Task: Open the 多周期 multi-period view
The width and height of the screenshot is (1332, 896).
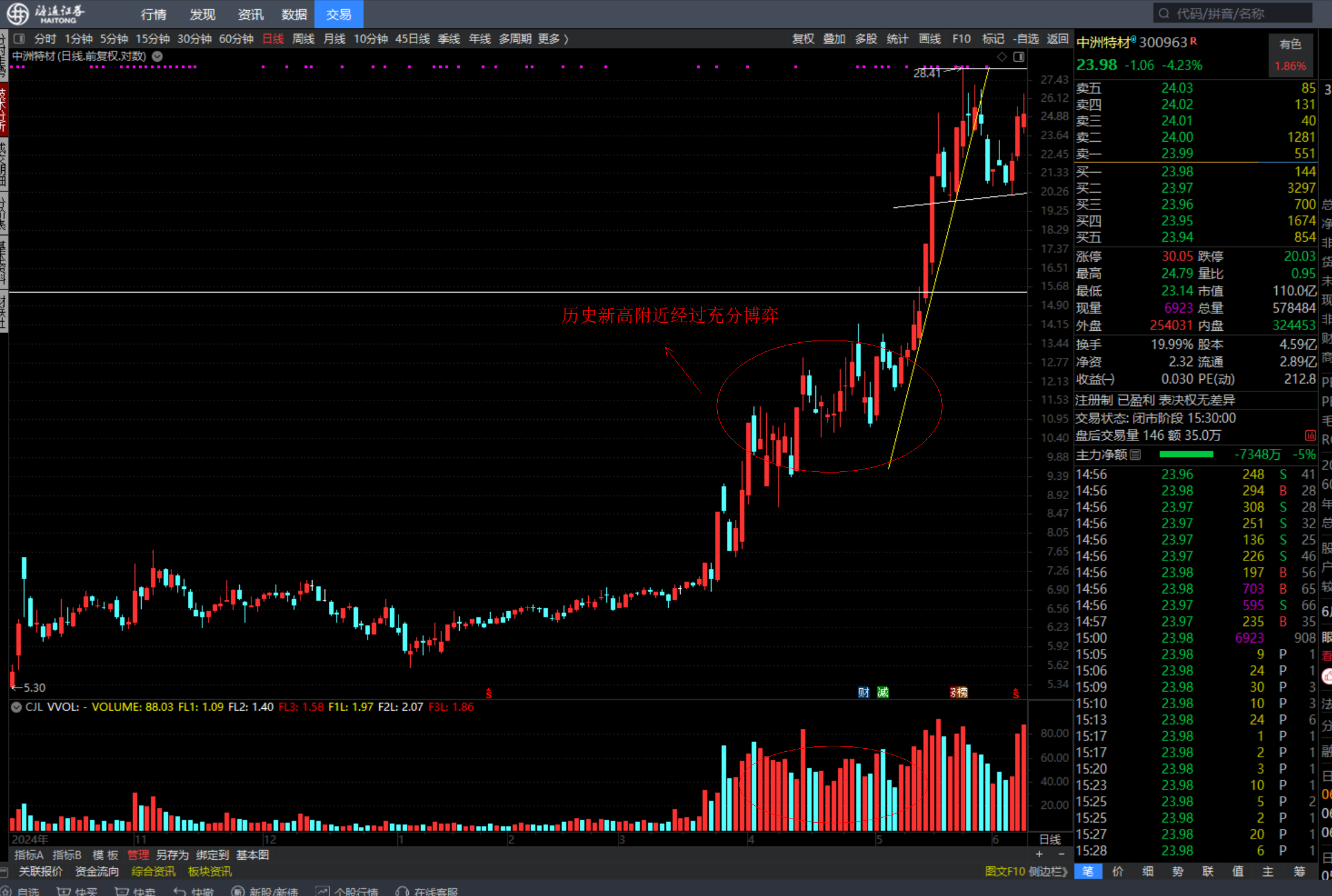Action: point(515,39)
